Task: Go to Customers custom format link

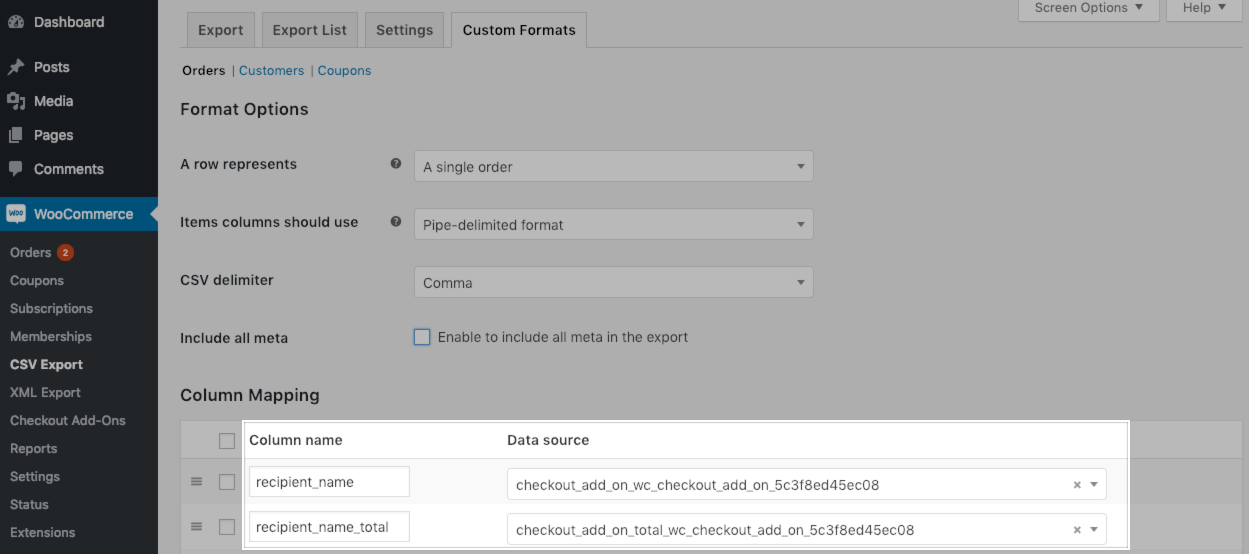Action: tap(271, 71)
